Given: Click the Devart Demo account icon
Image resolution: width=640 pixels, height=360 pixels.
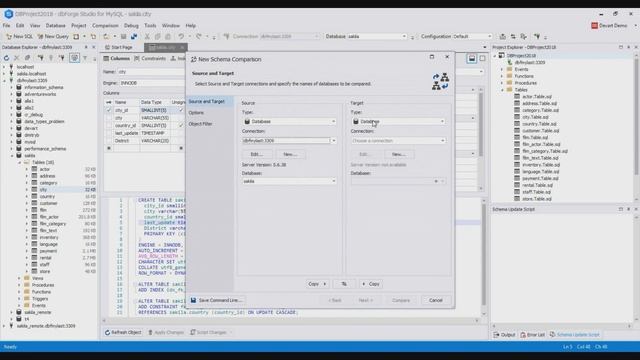Looking at the screenshot, I should pos(594,25).
